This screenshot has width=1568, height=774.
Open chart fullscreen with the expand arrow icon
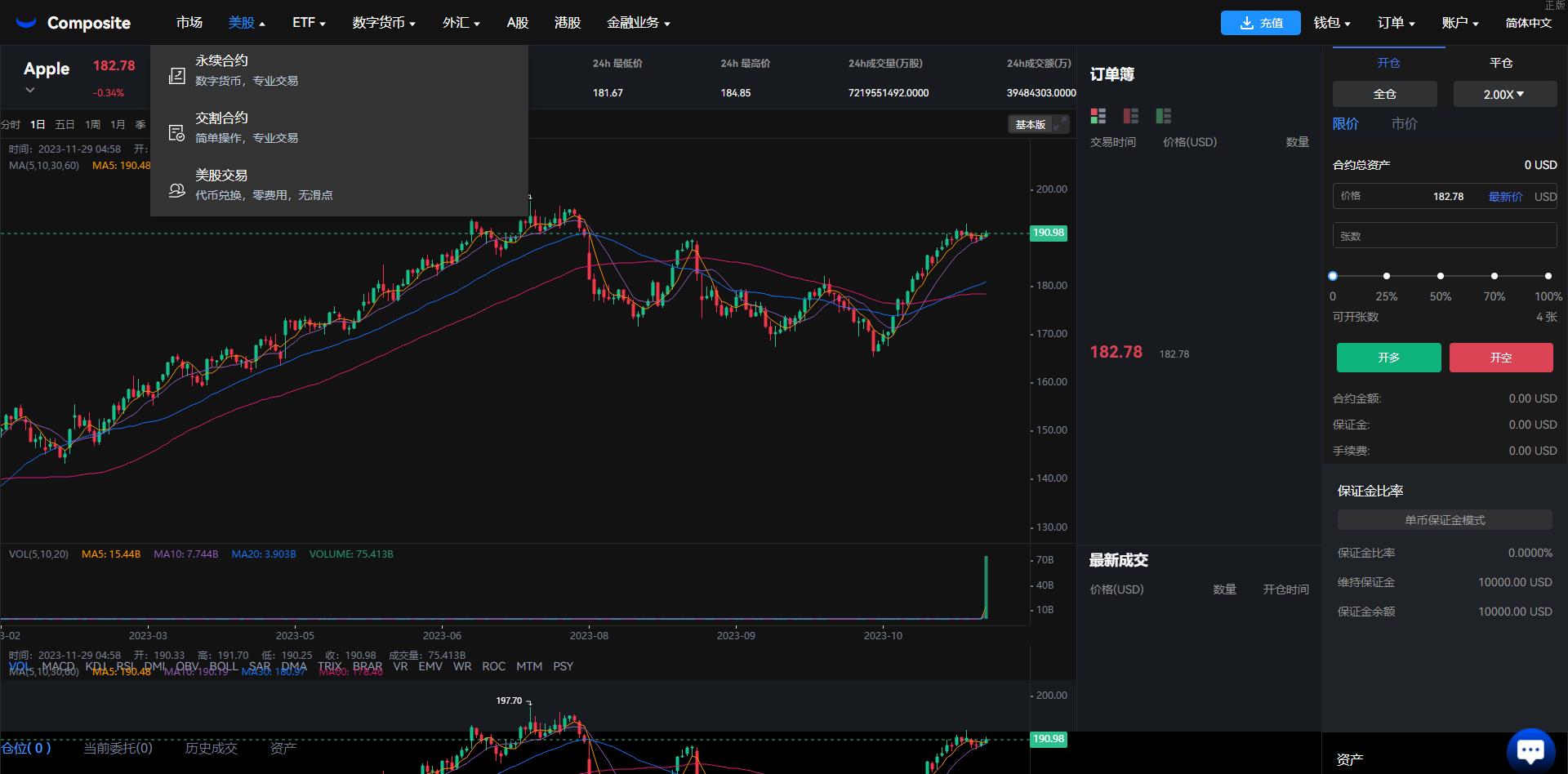click(1061, 124)
